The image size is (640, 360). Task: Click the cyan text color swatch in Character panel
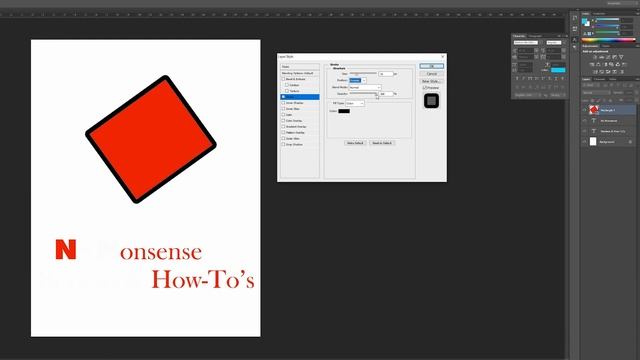[x=558, y=70]
